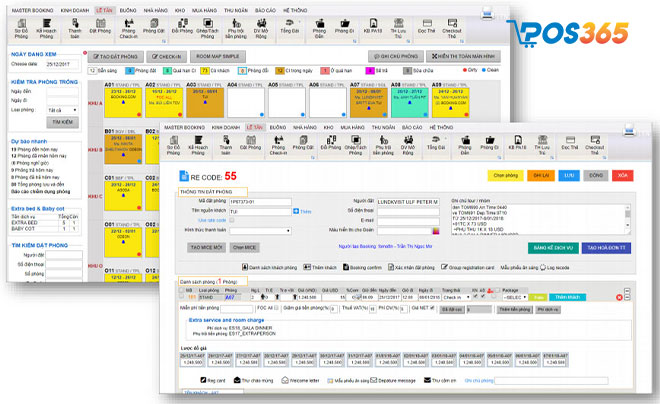Screen dimensions: 660x404
Task: Click yellow Chọn phòng button
Action: tap(506, 175)
